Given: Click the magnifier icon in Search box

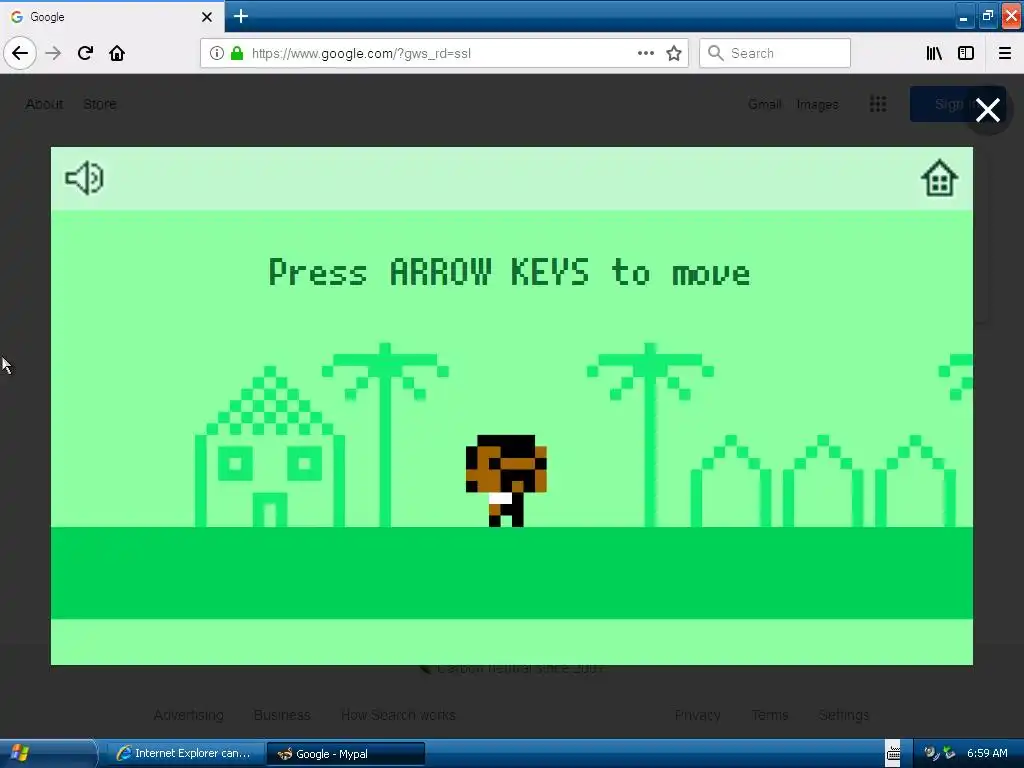Looking at the screenshot, I should pos(716,53).
